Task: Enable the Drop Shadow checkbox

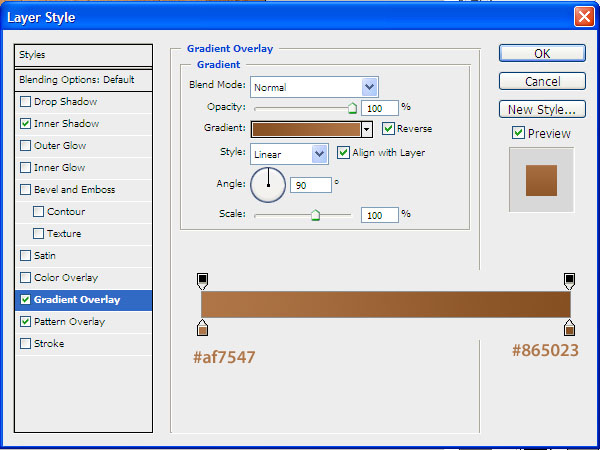Action: [25, 102]
